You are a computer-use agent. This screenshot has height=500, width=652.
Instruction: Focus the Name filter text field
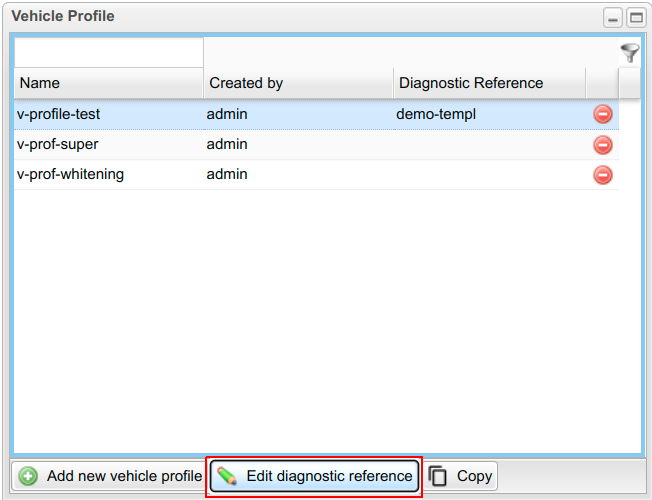coord(108,53)
